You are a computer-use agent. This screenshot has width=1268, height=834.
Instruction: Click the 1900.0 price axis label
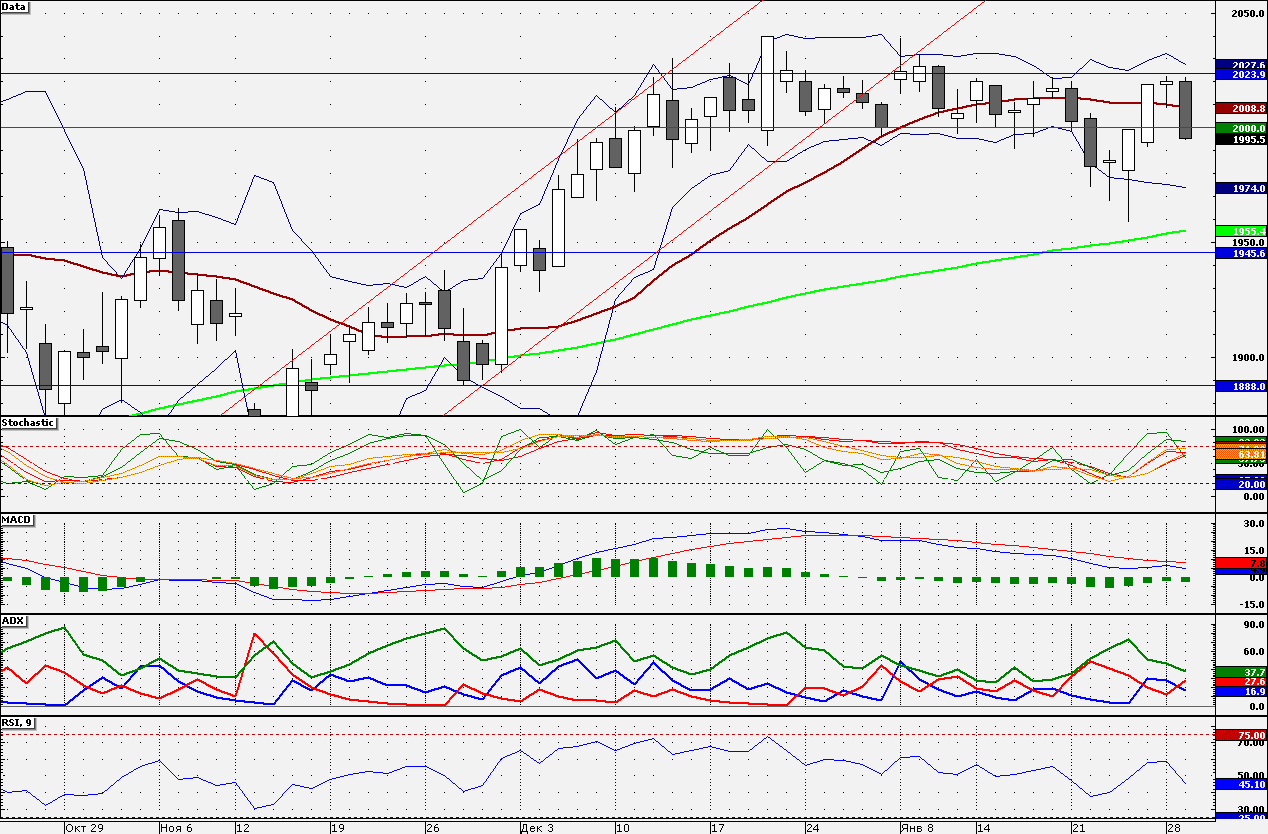pos(1248,358)
